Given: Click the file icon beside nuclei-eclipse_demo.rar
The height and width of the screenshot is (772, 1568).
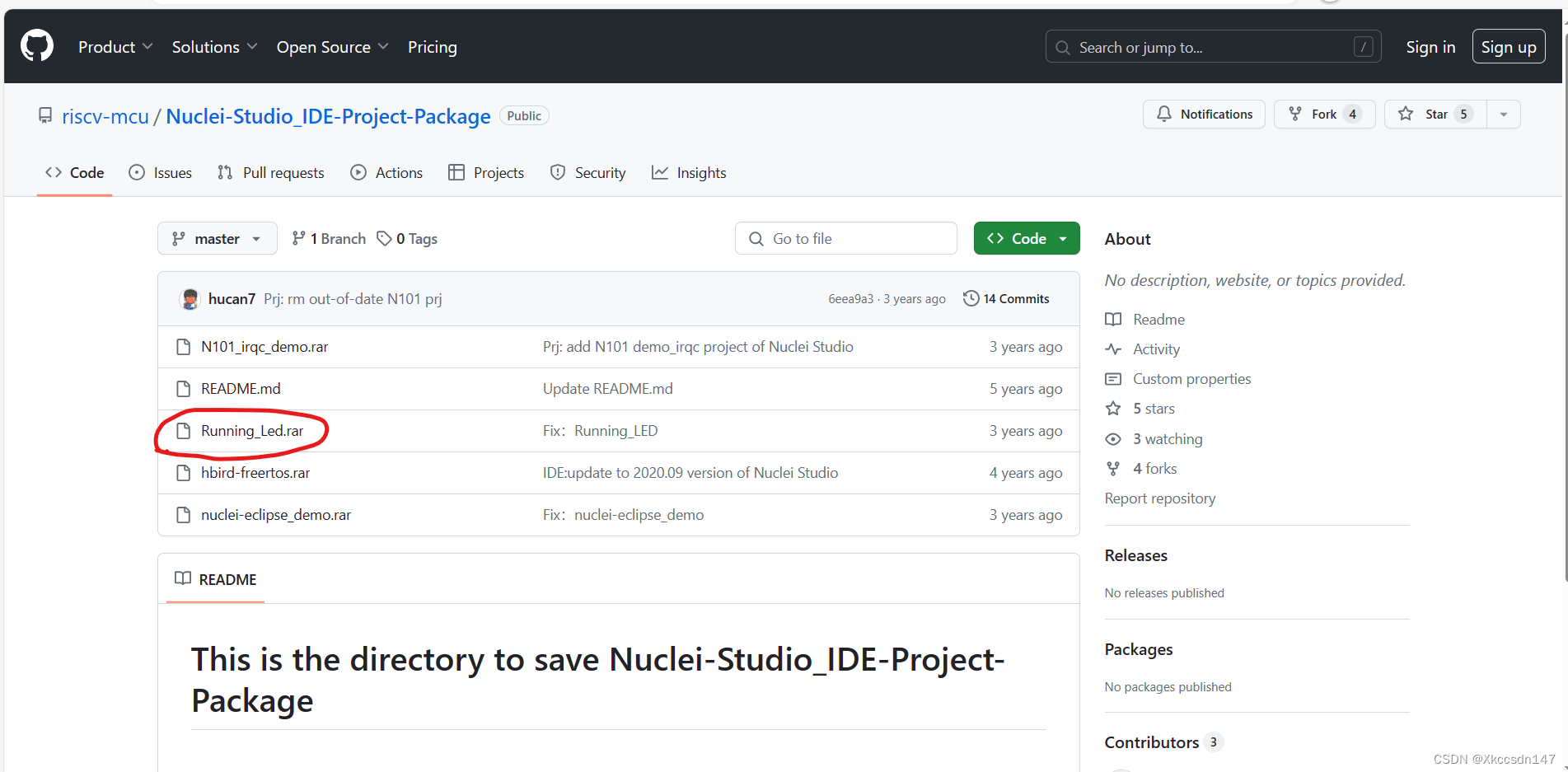Looking at the screenshot, I should coord(184,515).
